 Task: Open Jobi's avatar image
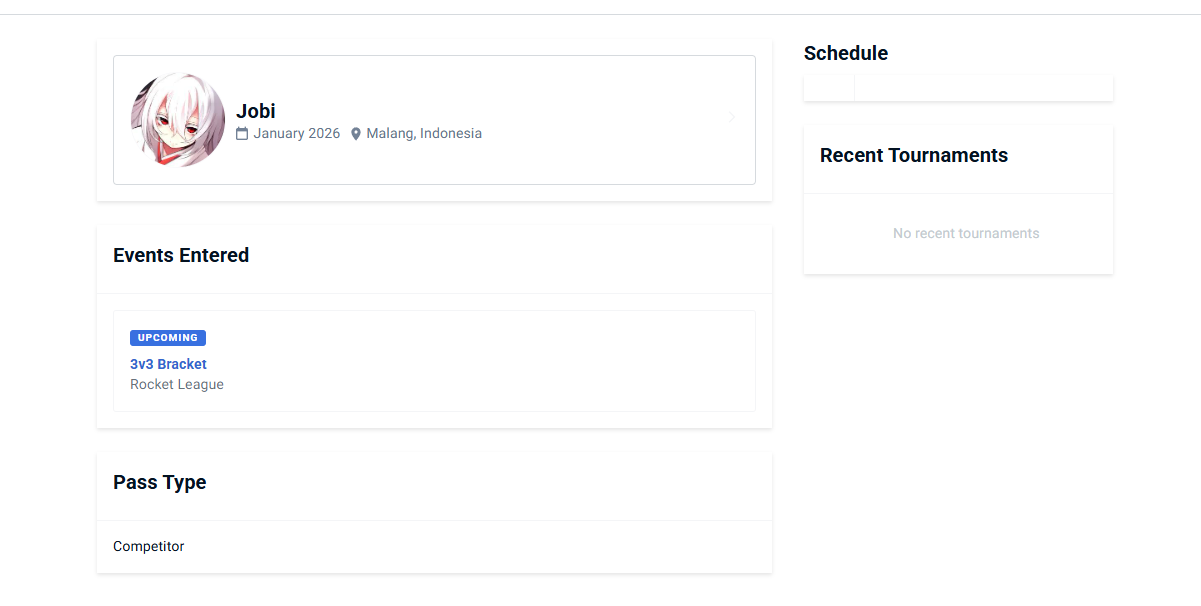click(x=178, y=120)
